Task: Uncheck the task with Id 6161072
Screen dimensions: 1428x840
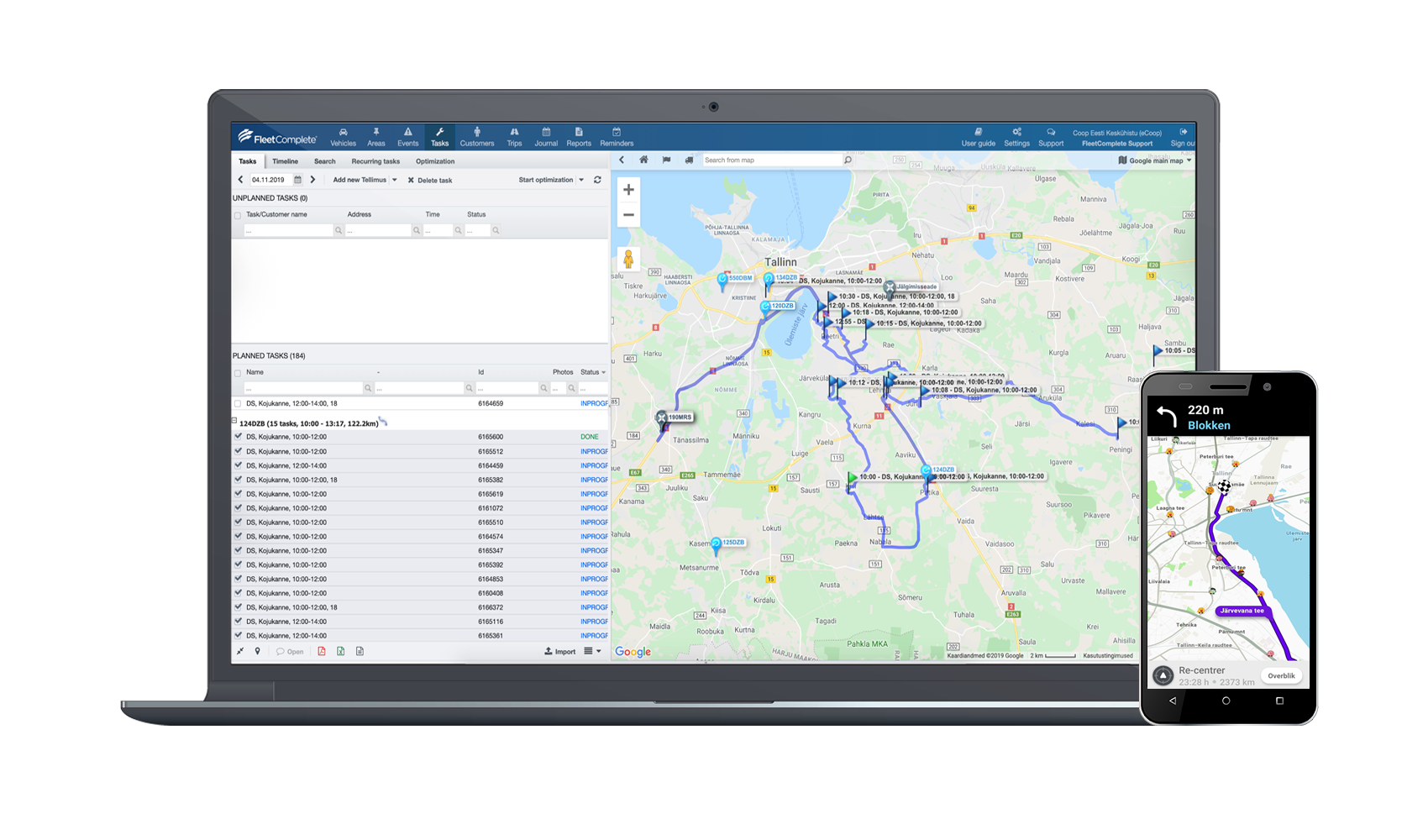Action: click(238, 508)
